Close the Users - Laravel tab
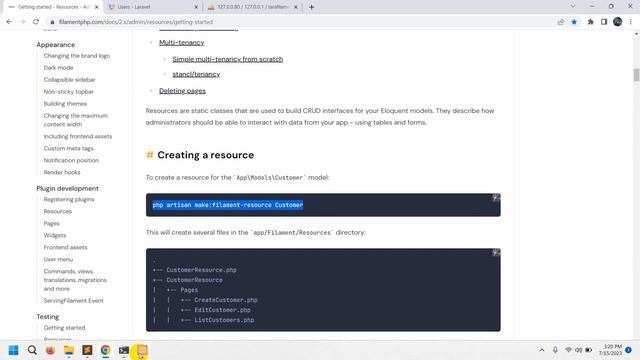 (196, 7)
